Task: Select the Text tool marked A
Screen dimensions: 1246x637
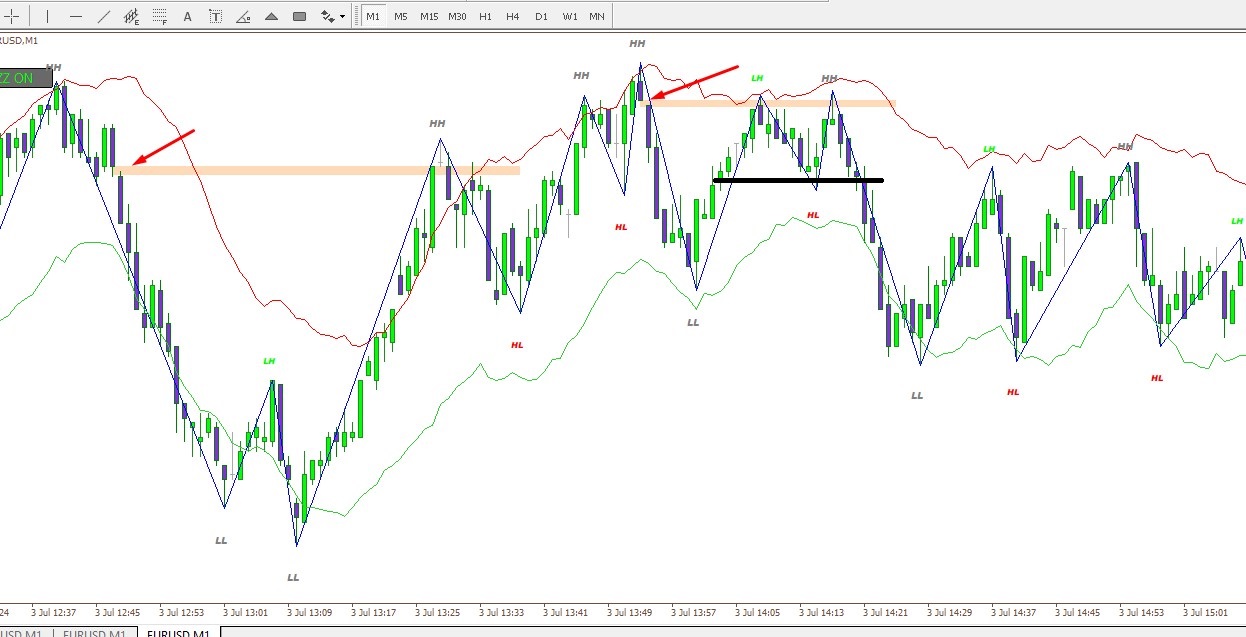Action: pos(188,16)
